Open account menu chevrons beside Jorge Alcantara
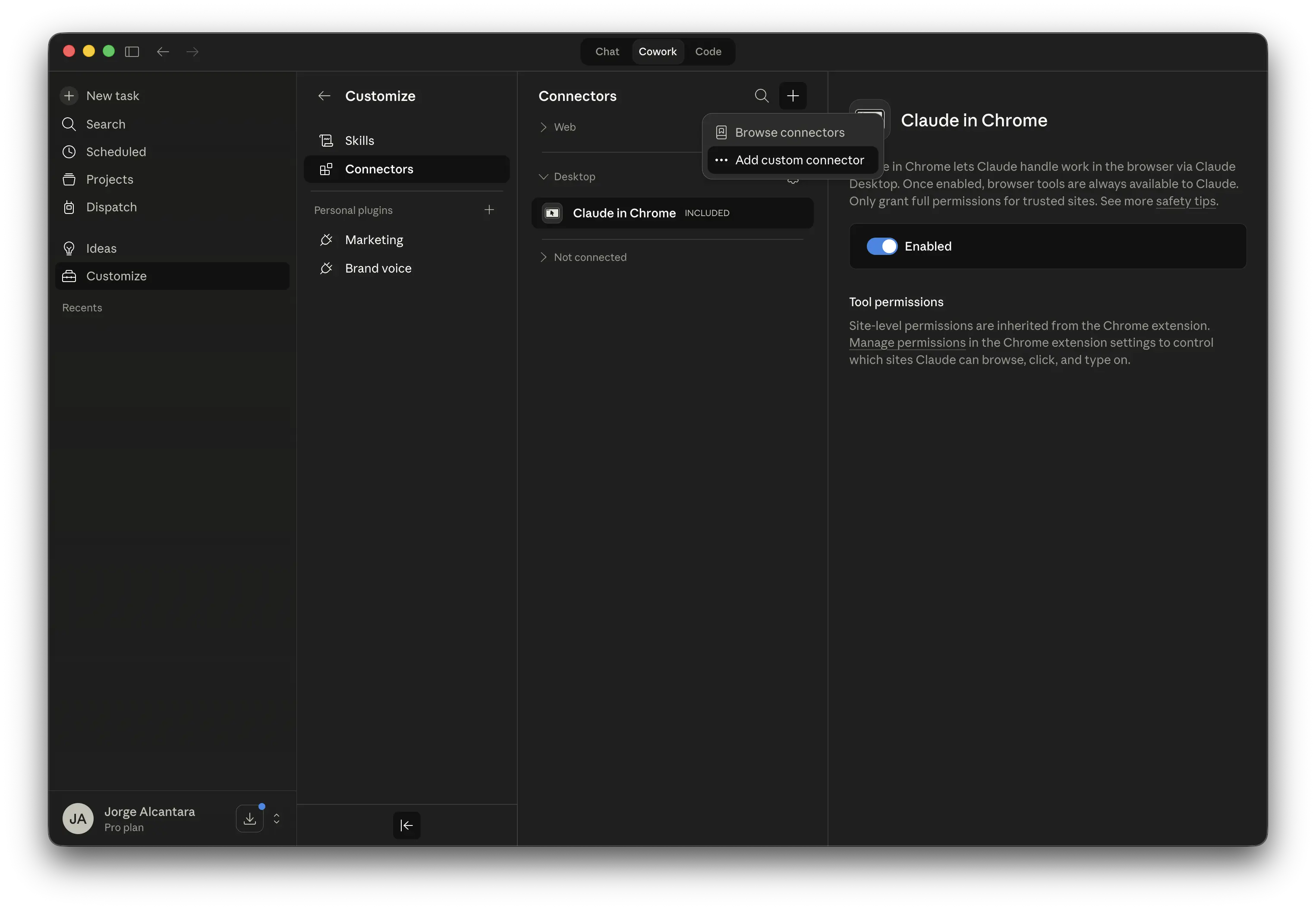 coord(277,819)
